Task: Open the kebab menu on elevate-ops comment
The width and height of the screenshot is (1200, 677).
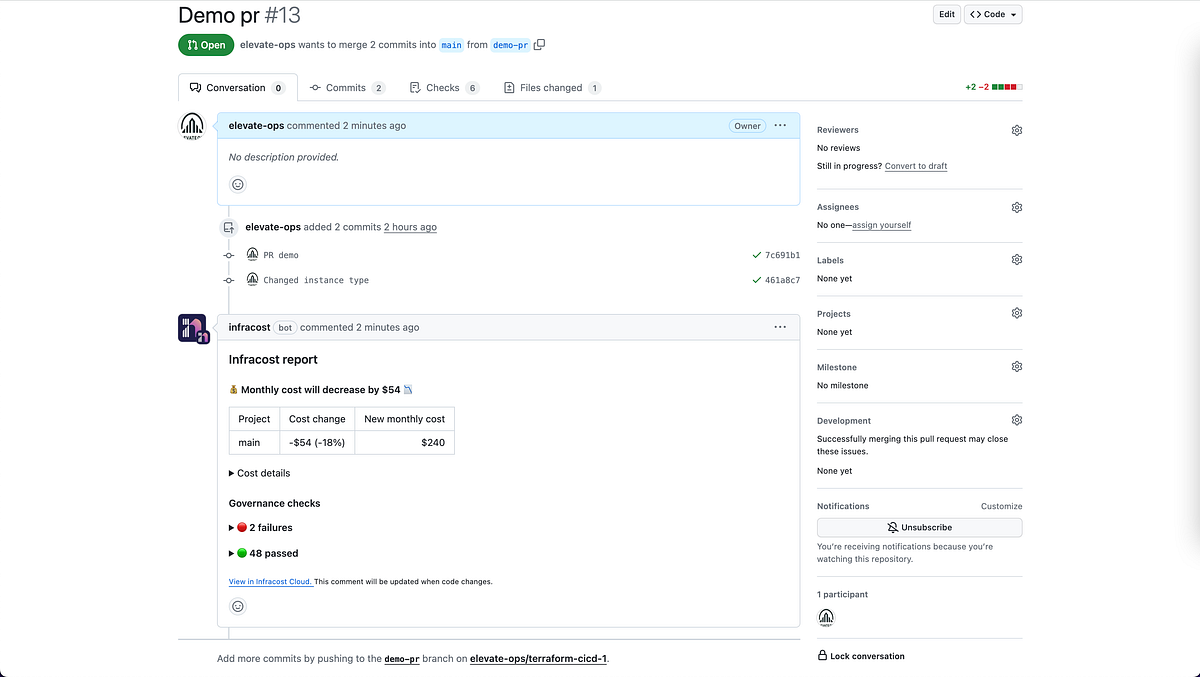Action: click(780, 125)
